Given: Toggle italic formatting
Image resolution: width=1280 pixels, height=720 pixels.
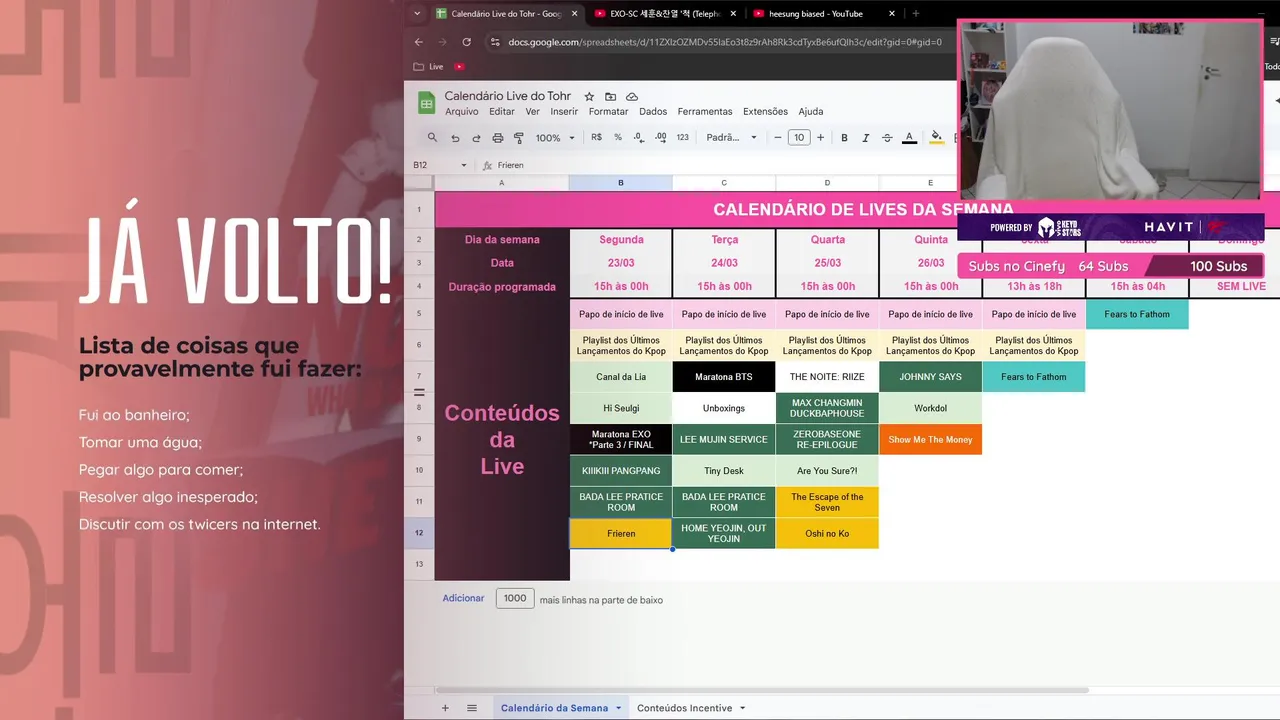Looking at the screenshot, I should tap(865, 138).
